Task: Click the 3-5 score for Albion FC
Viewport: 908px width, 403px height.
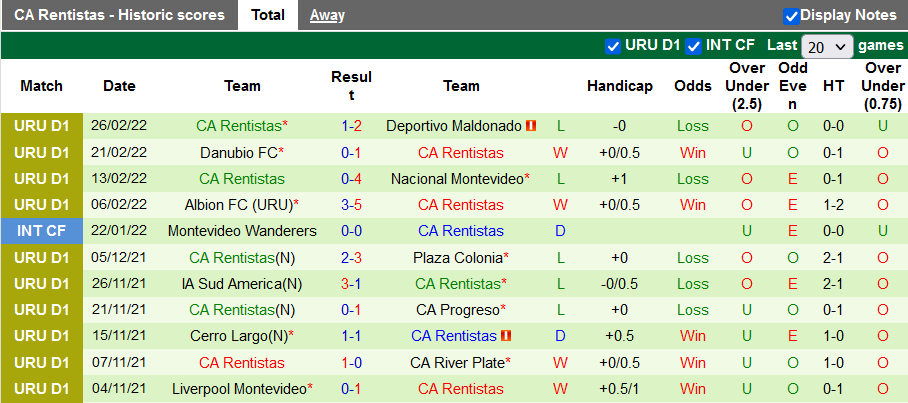Action: tap(351, 205)
